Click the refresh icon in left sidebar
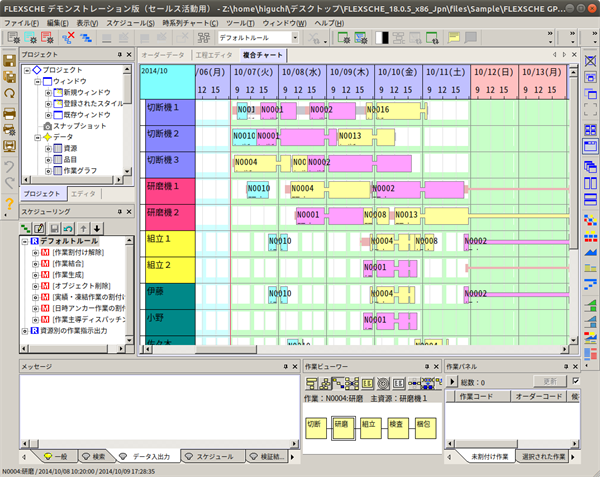 (x=10, y=93)
